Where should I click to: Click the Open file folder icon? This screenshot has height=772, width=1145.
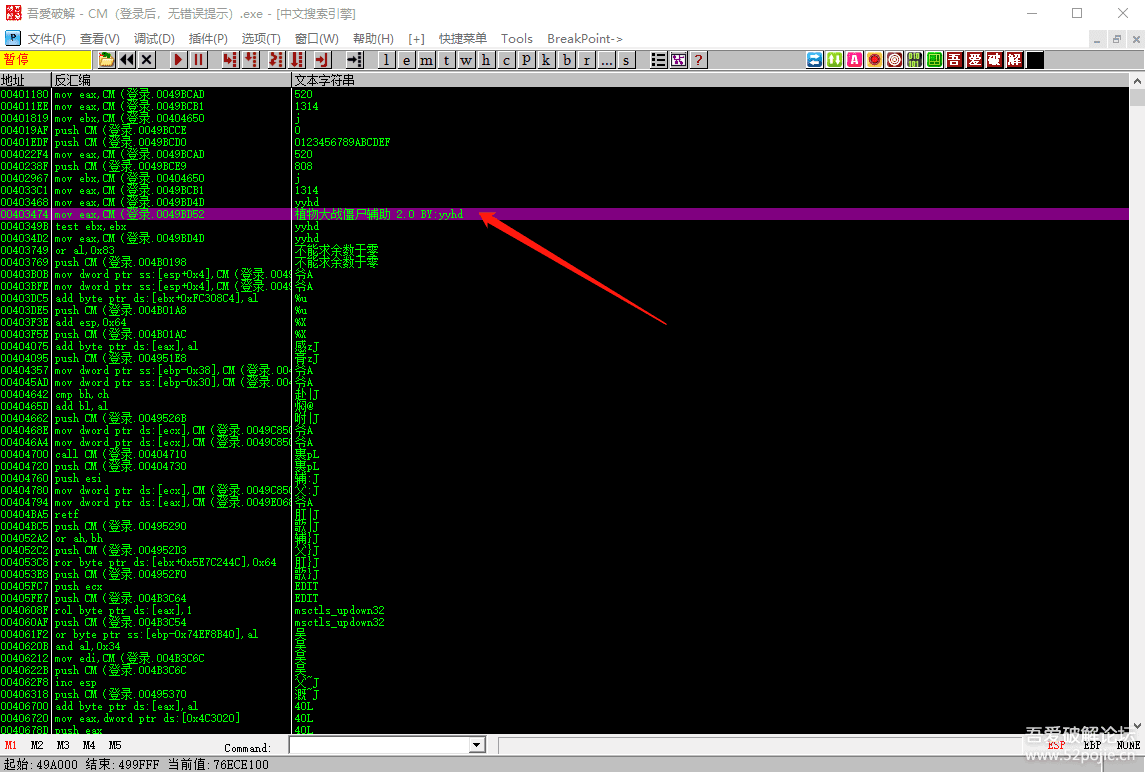107,60
